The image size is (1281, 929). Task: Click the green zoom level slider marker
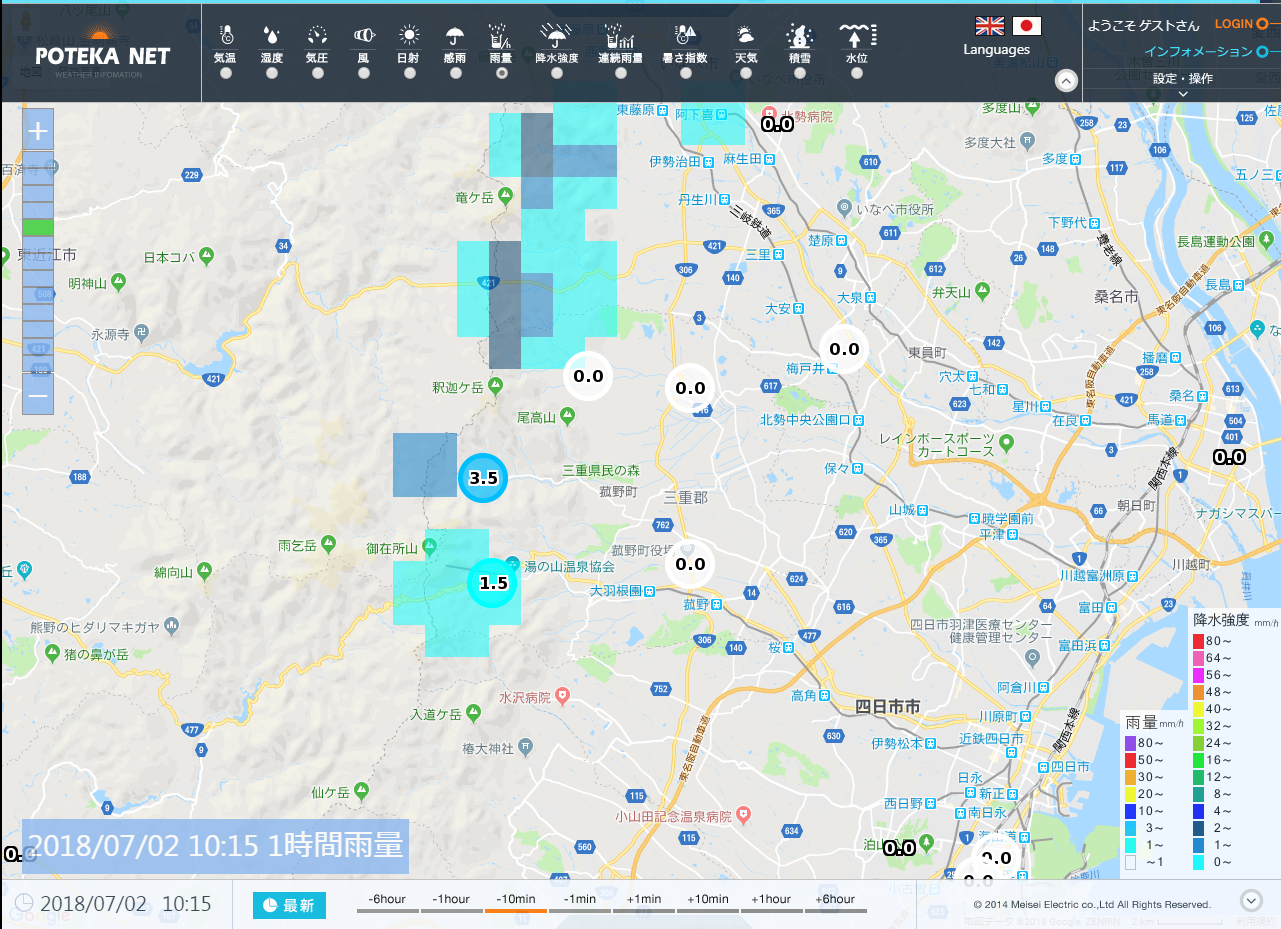pos(38,227)
